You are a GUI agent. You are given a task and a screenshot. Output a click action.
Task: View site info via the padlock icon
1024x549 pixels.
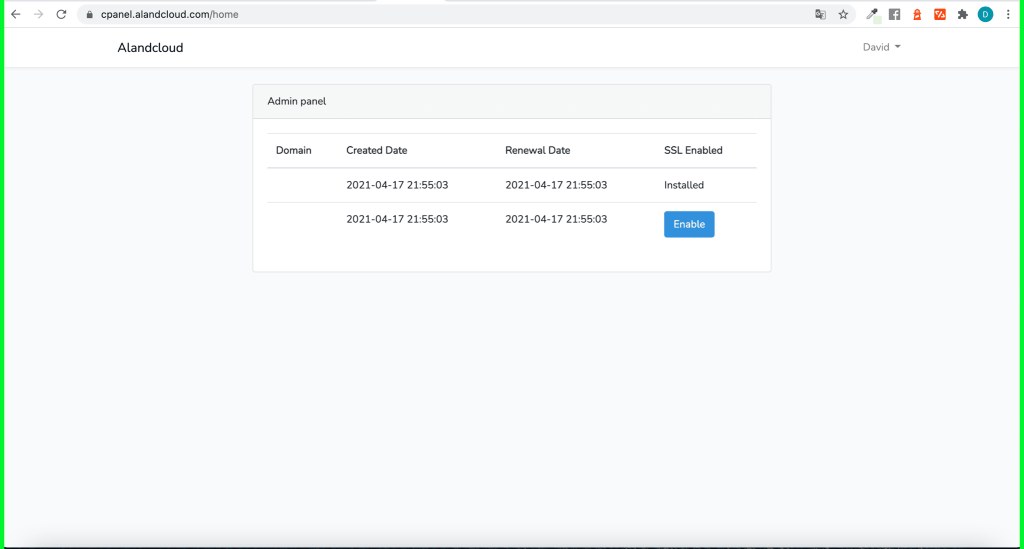(89, 14)
